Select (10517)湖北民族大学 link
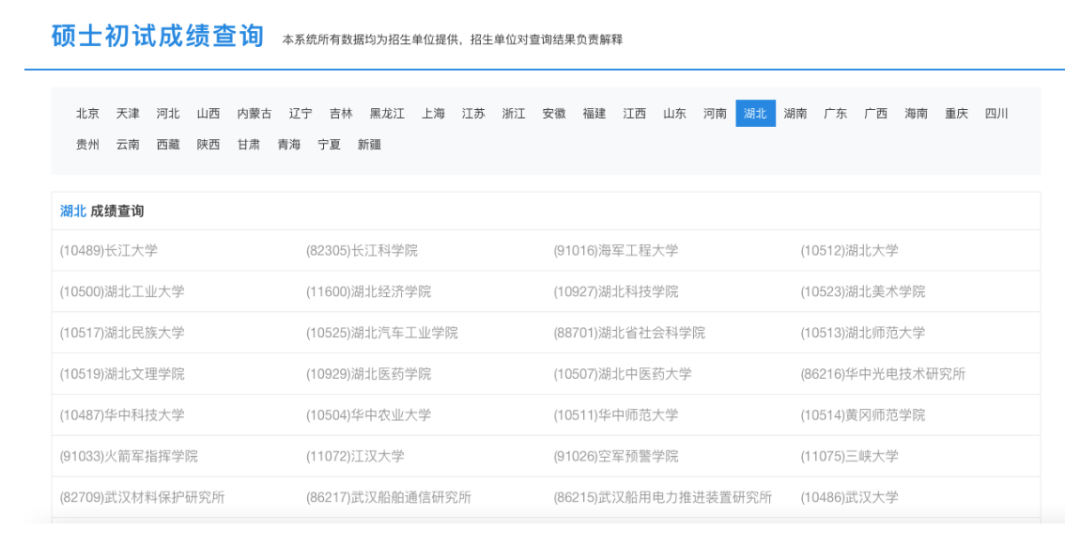This screenshot has width=1080, height=547. coord(122,333)
